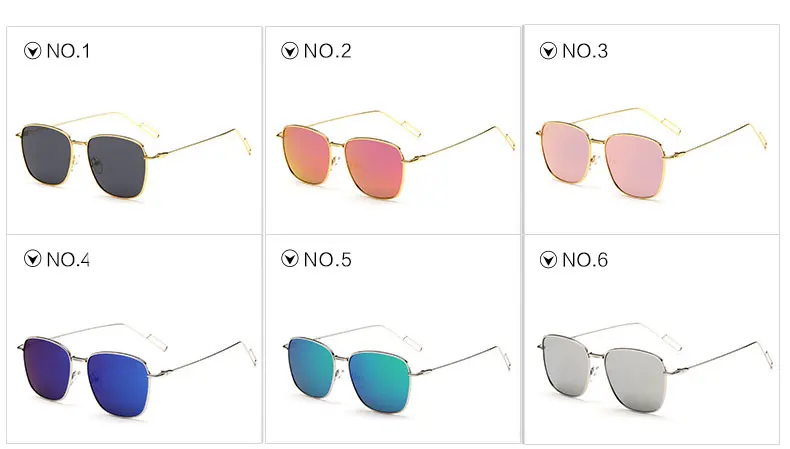Select the silver mirrored lens sunglasses

(x=655, y=368)
